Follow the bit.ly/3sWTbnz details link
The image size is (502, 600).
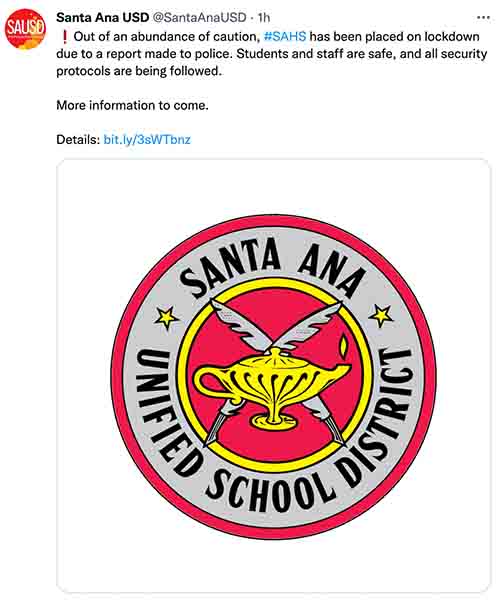coord(147,139)
